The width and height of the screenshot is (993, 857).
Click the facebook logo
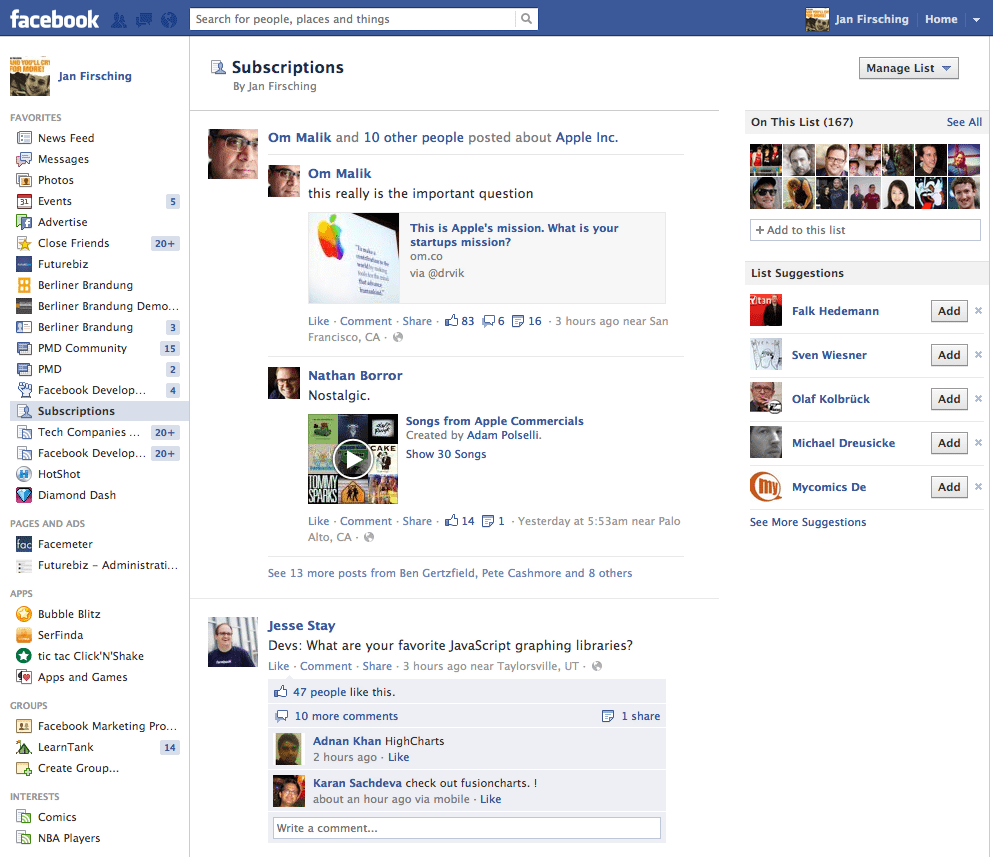54,20
